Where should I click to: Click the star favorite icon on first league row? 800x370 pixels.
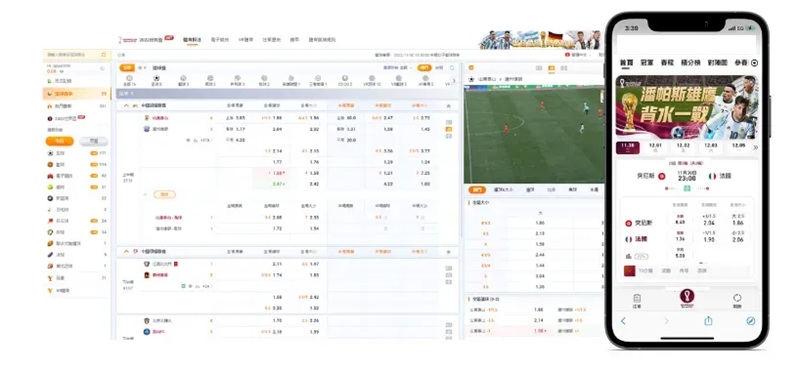pos(448,106)
